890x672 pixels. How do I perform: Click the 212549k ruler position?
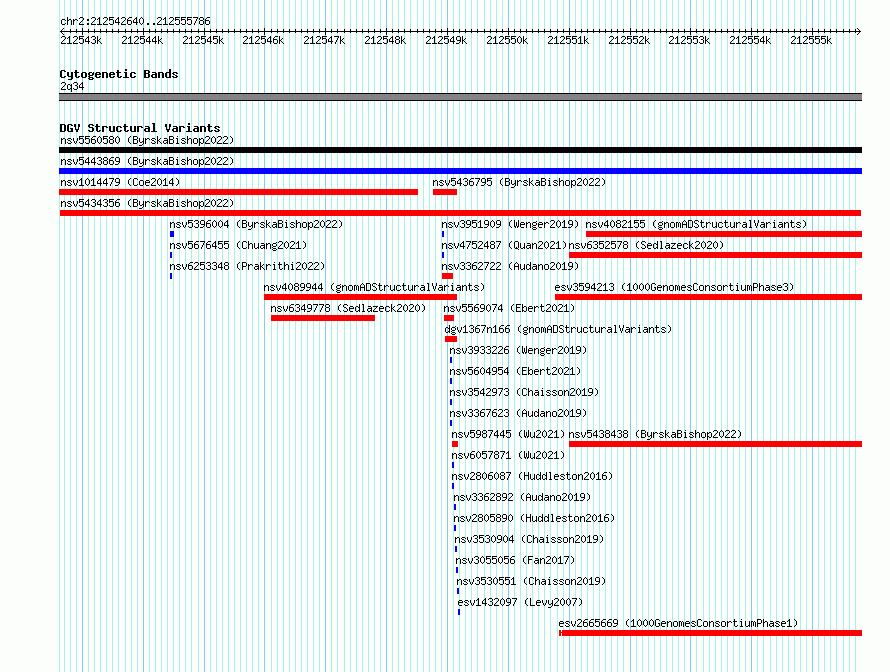(x=446, y=40)
